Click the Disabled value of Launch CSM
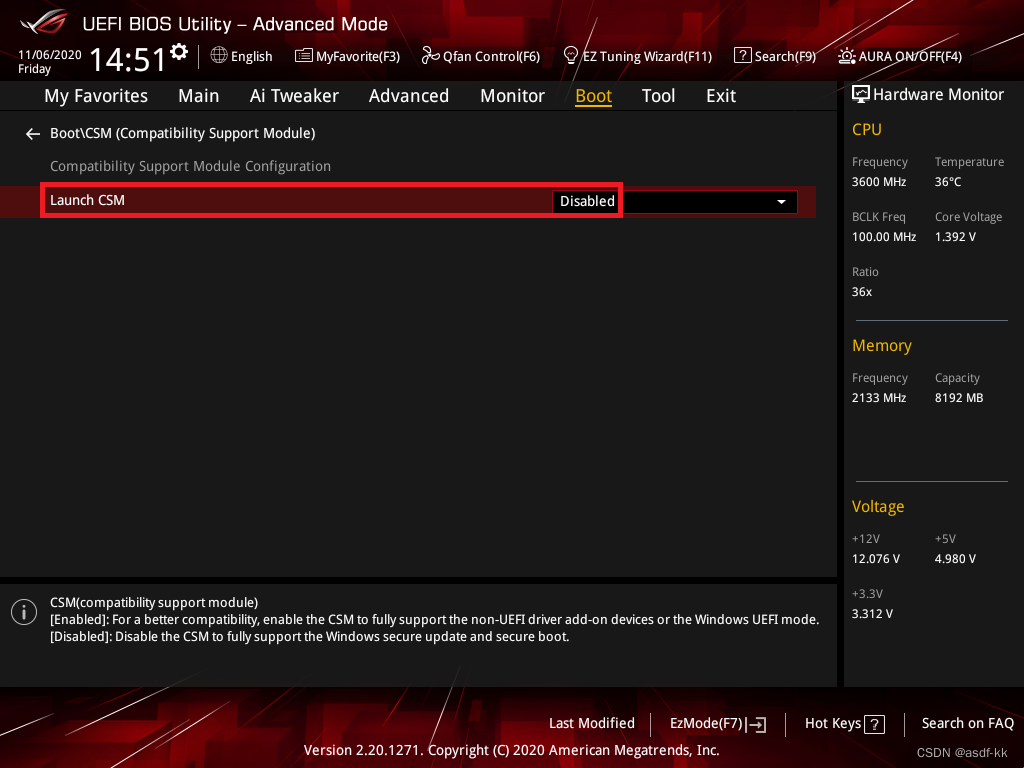This screenshot has height=768, width=1024. [587, 201]
